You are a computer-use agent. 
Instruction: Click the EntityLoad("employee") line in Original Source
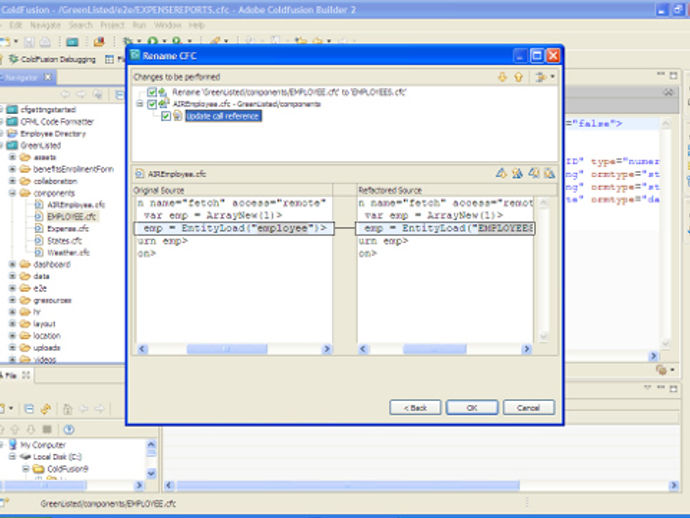tap(234, 228)
